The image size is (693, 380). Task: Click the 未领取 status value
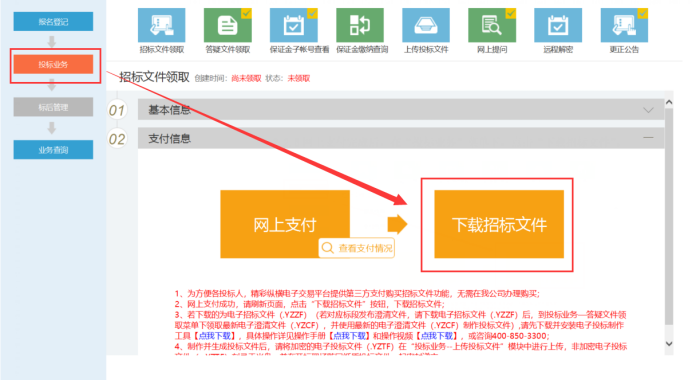299,79
